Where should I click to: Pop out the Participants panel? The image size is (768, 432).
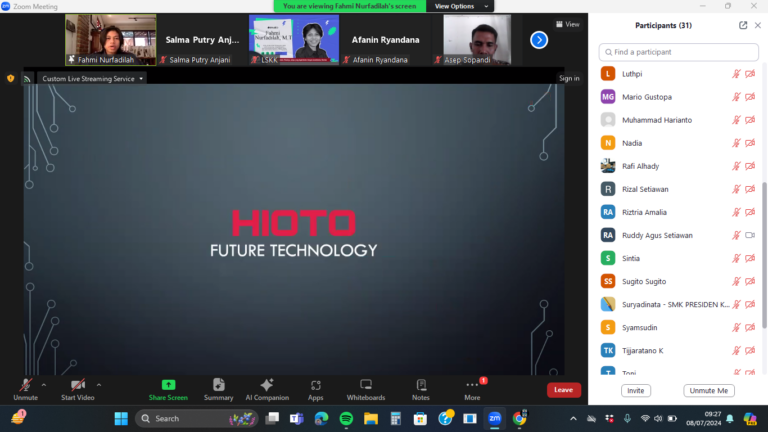click(x=743, y=25)
